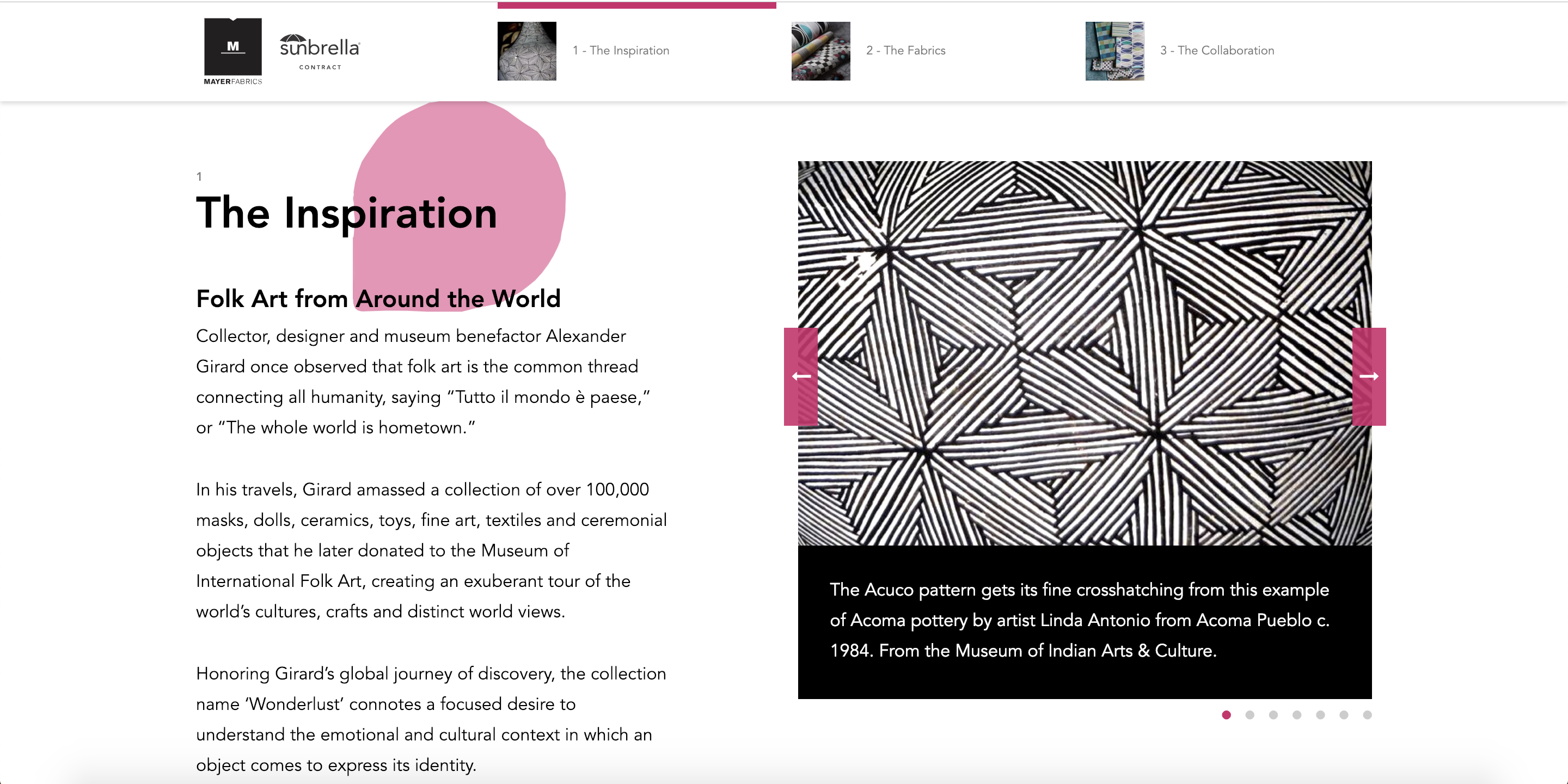This screenshot has width=1568, height=784.
Task: Select the first carousel dot
Action: tap(1226, 715)
